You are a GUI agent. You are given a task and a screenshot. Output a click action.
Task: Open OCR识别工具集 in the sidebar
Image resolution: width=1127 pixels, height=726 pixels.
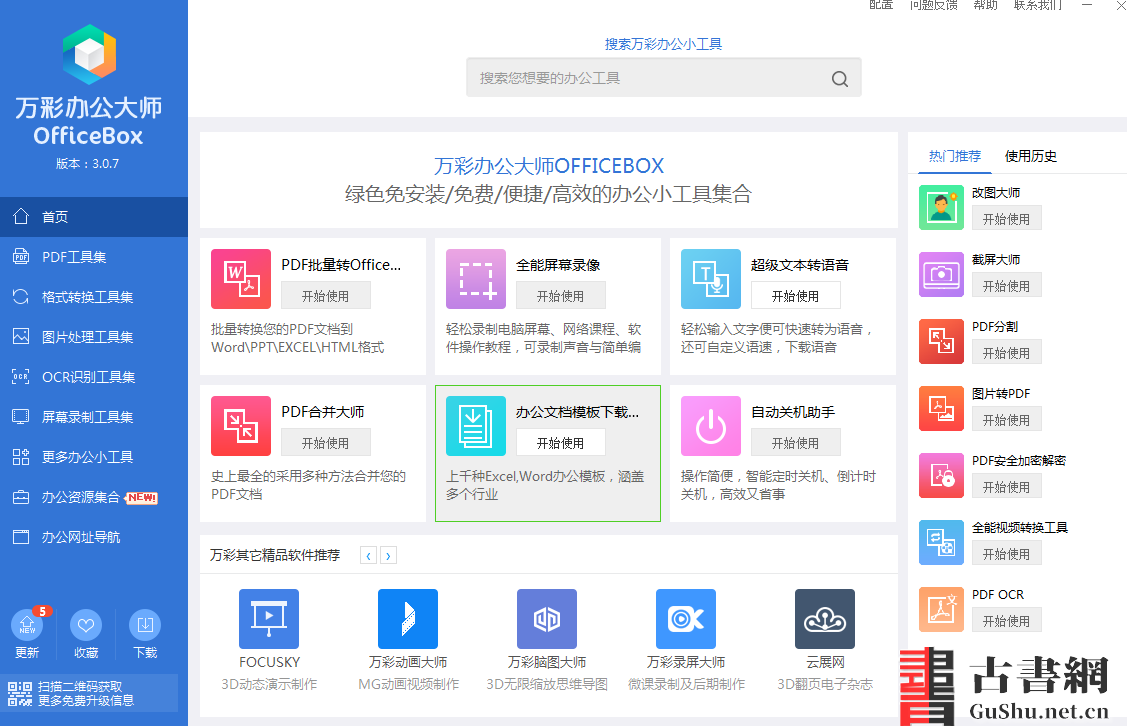(x=94, y=377)
